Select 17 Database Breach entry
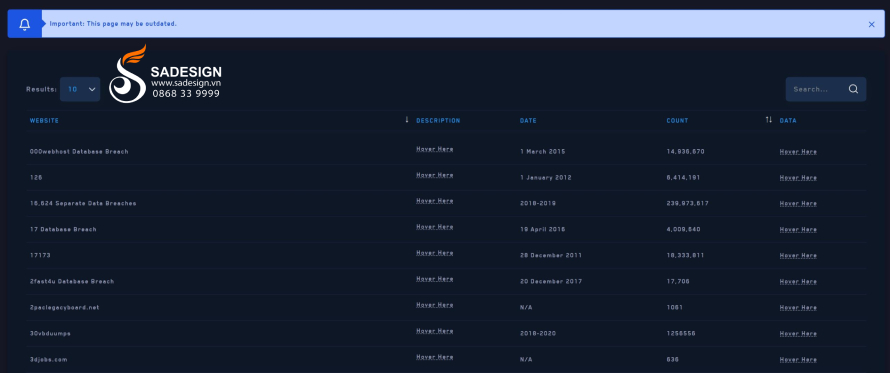The width and height of the screenshot is (890, 373). point(63,229)
